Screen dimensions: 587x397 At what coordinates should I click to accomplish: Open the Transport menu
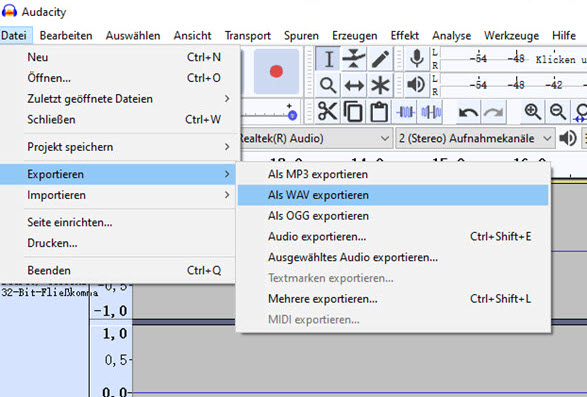point(247,36)
